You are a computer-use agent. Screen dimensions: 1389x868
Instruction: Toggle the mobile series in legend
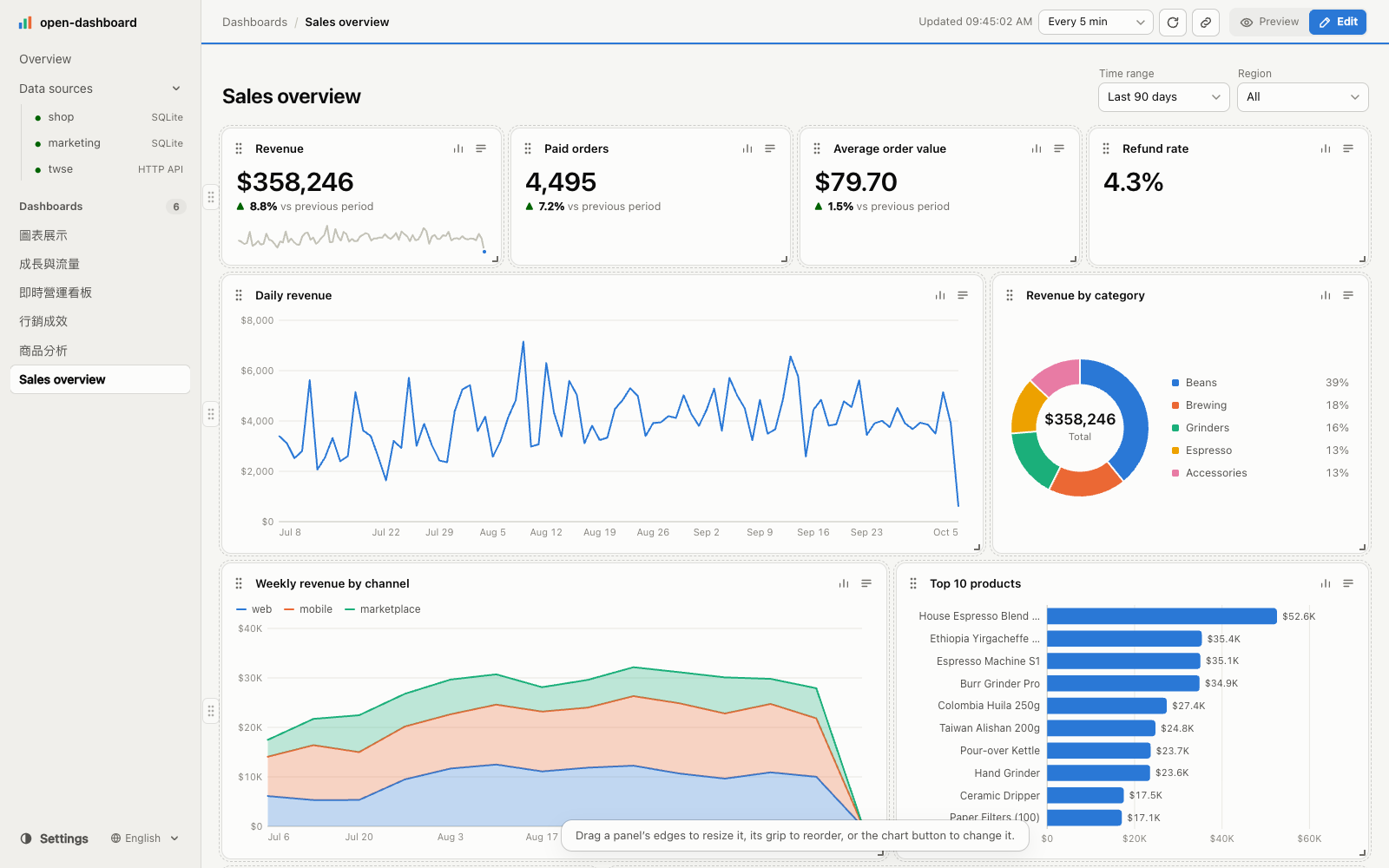tap(308, 609)
